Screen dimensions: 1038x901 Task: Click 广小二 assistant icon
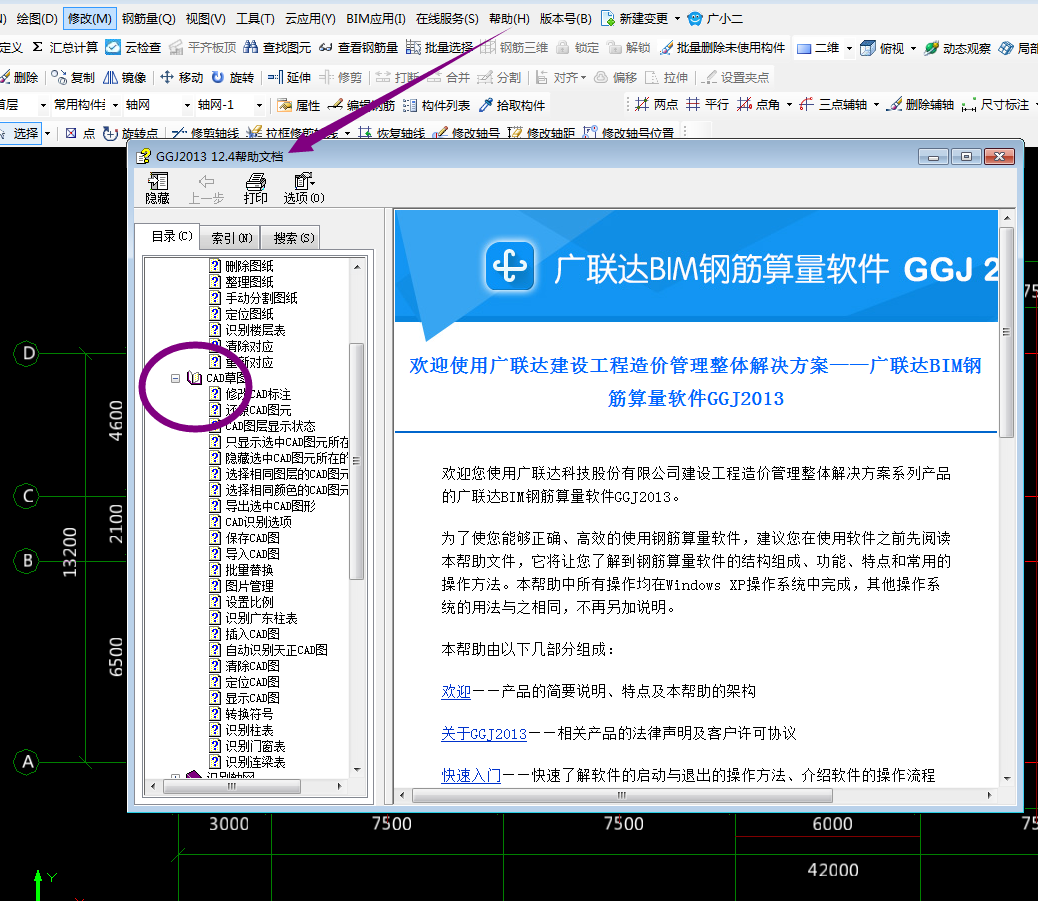tap(695, 19)
